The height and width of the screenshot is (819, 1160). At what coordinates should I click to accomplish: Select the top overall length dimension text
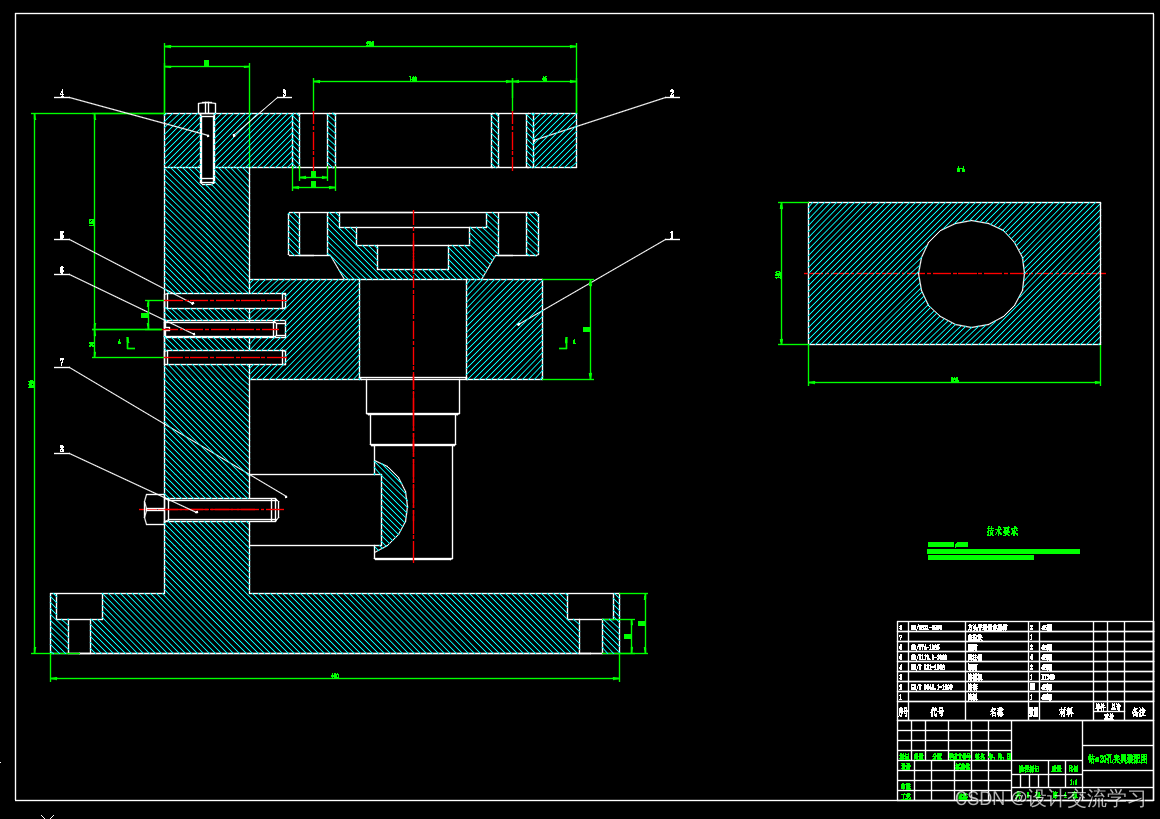pyautogui.click(x=370, y=44)
